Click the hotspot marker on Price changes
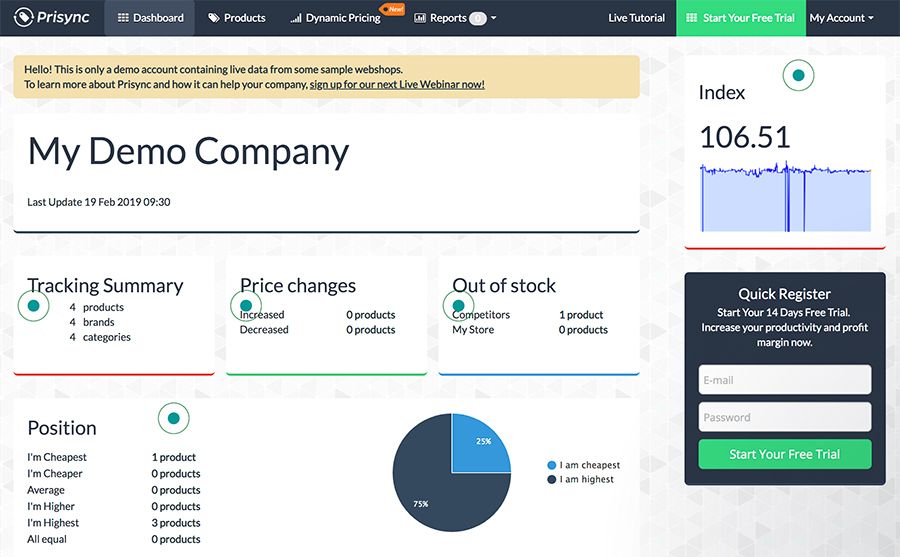The width and height of the screenshot is (900, 557). [246, 305]
